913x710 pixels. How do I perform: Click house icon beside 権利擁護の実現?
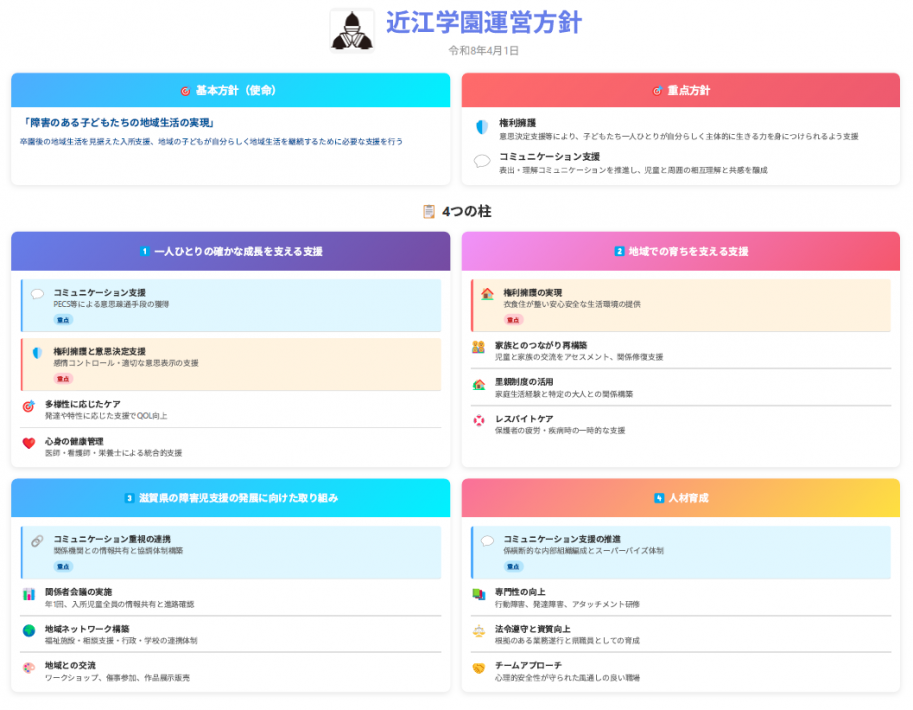pyautogui.click(x=487, y=294)
